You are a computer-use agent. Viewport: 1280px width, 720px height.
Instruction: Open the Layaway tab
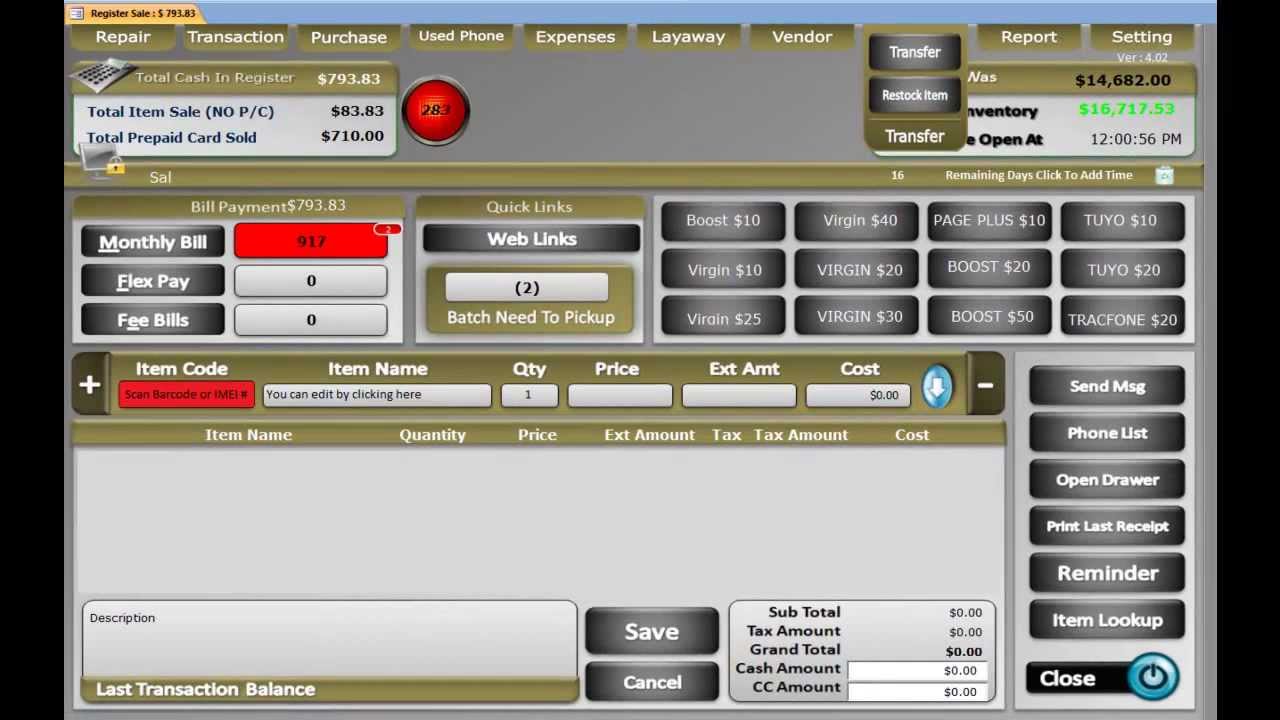click(688, 37)
